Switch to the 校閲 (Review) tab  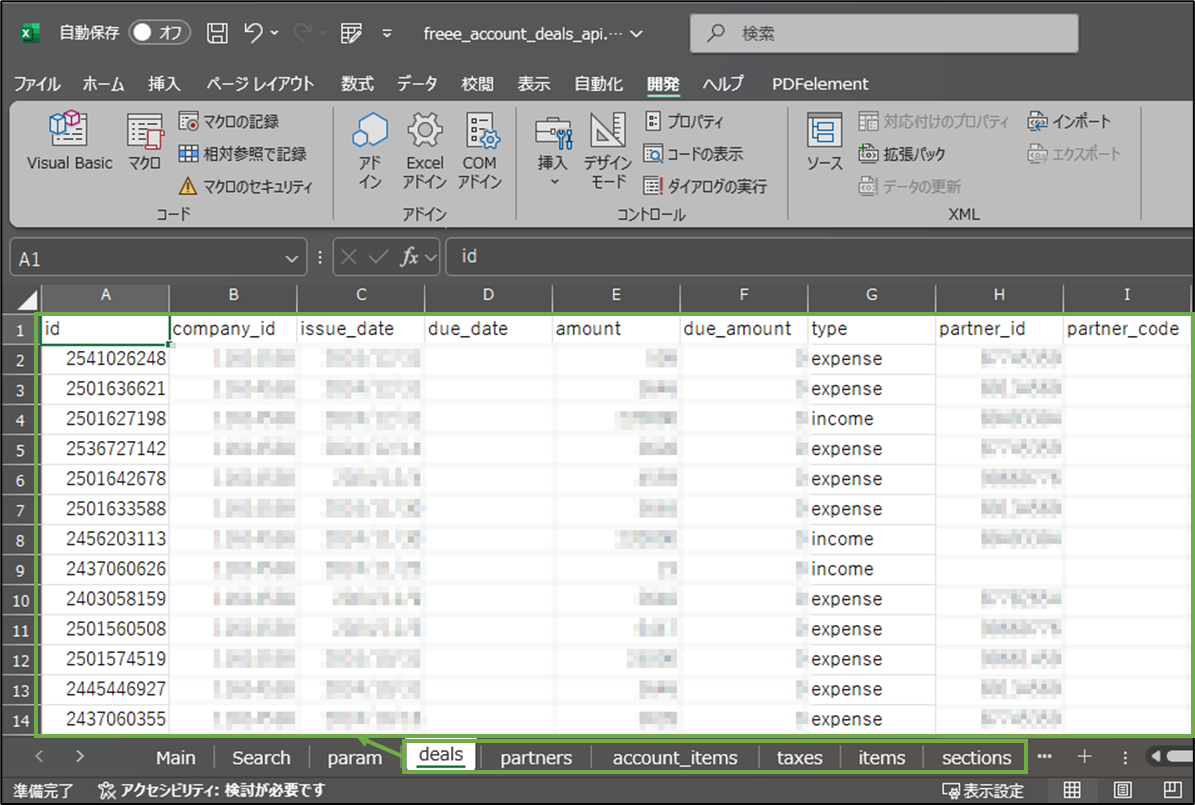pos(477,84)
